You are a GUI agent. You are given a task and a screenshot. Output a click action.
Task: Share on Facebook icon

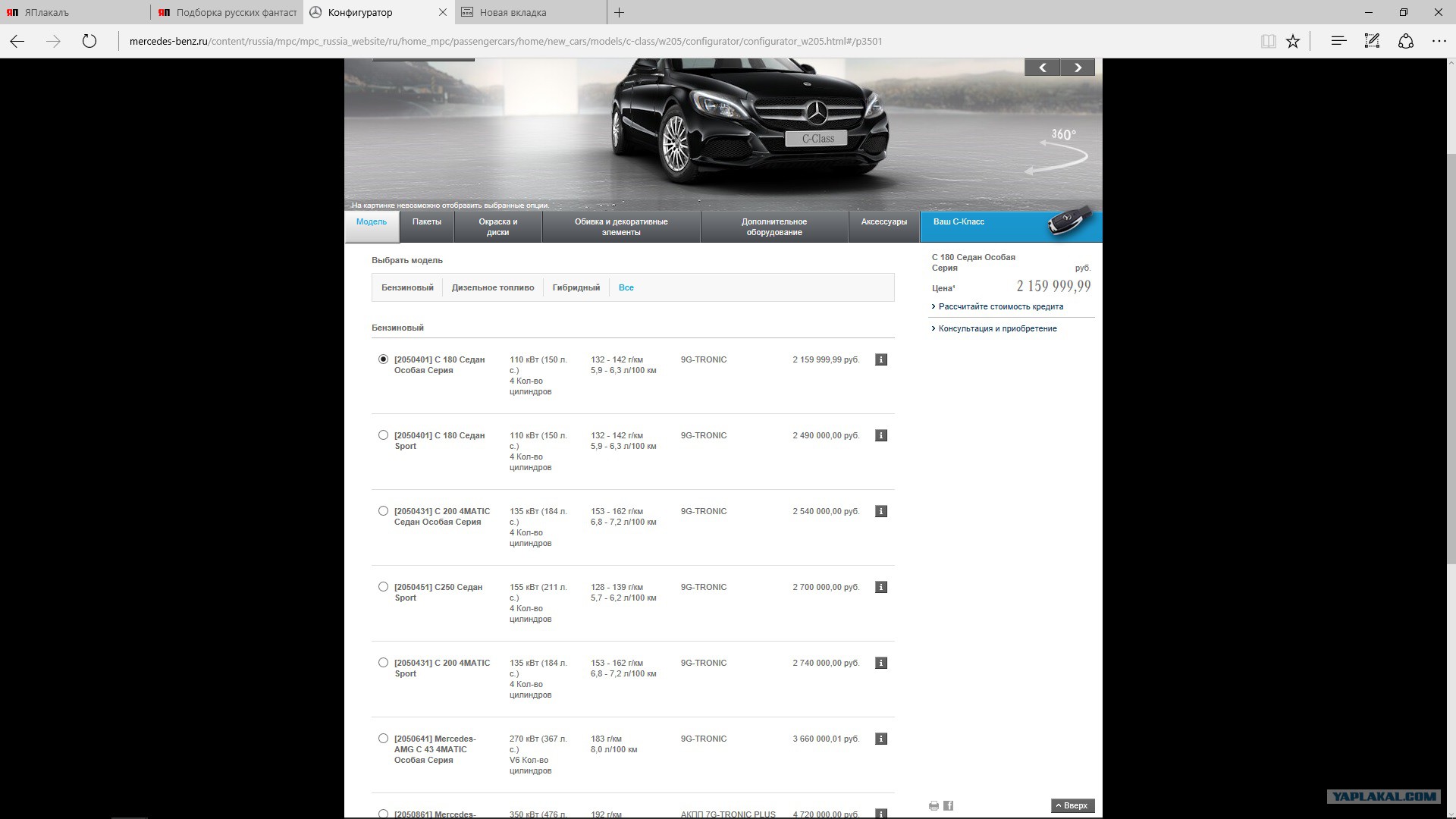[948, 805]
